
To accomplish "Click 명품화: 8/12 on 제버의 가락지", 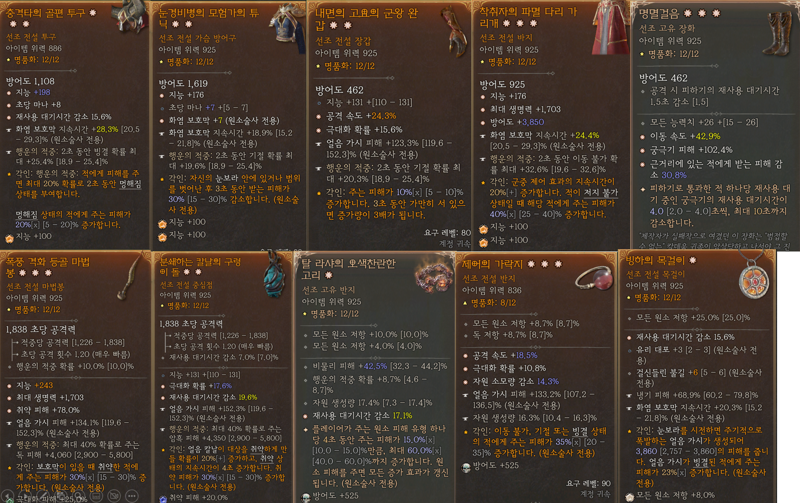I will pos(489,303).
